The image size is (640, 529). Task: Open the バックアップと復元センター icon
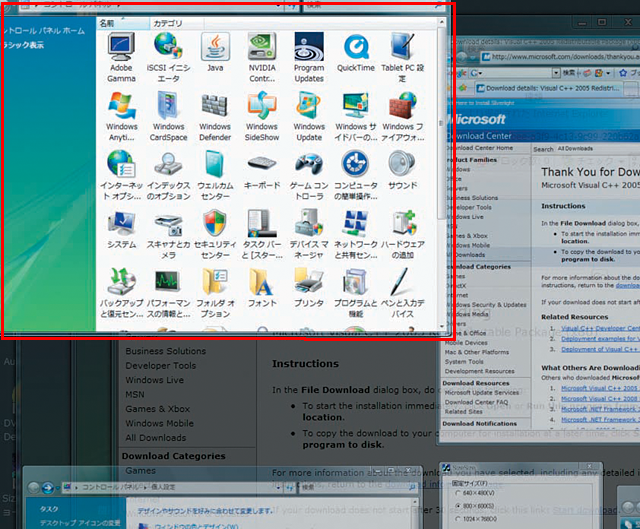pos(121,293)
